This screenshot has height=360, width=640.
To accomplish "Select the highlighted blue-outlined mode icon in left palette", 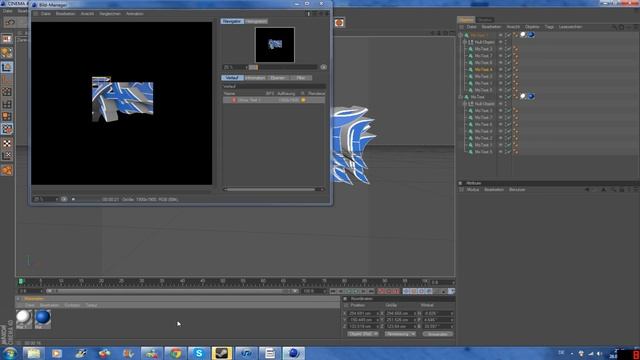I will coord(7,67).
